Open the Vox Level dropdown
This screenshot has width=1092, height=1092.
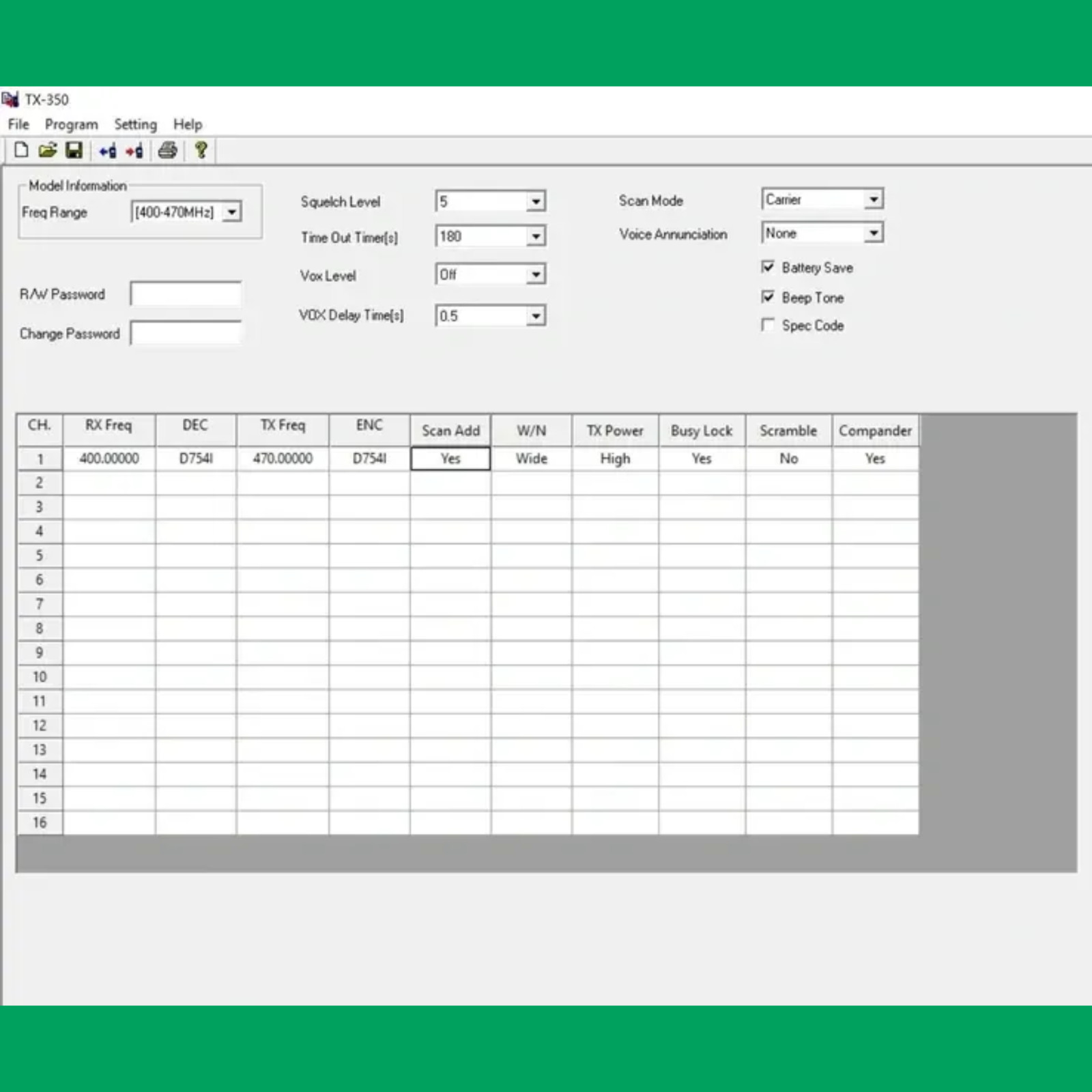tap(536, 274)
